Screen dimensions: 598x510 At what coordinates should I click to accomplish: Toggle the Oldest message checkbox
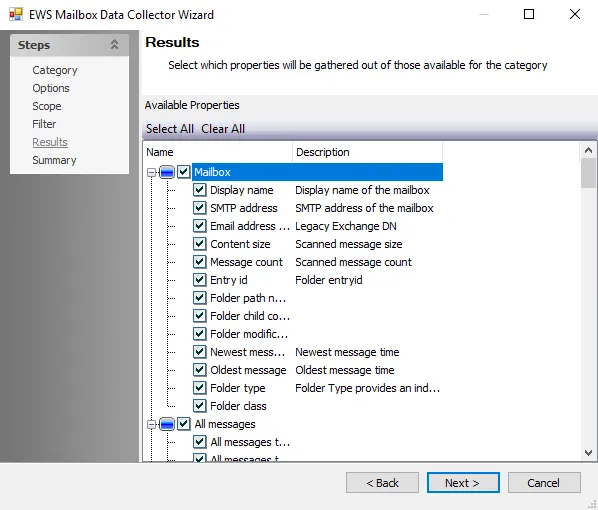pyautogui.click(x=200, y=370)
